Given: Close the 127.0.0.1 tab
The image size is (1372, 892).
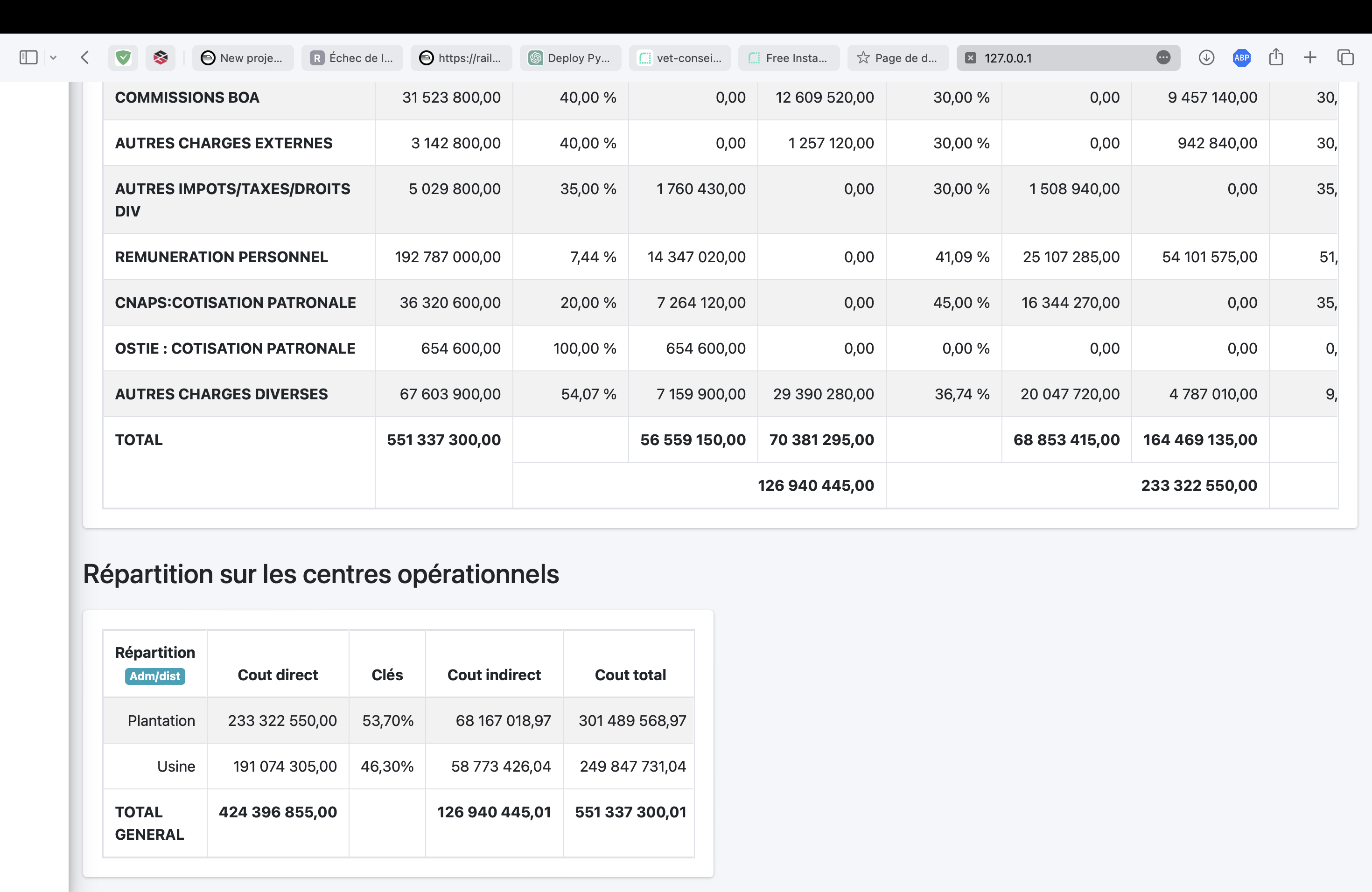Looking at the screenshot, I should (x=971, y=58).
